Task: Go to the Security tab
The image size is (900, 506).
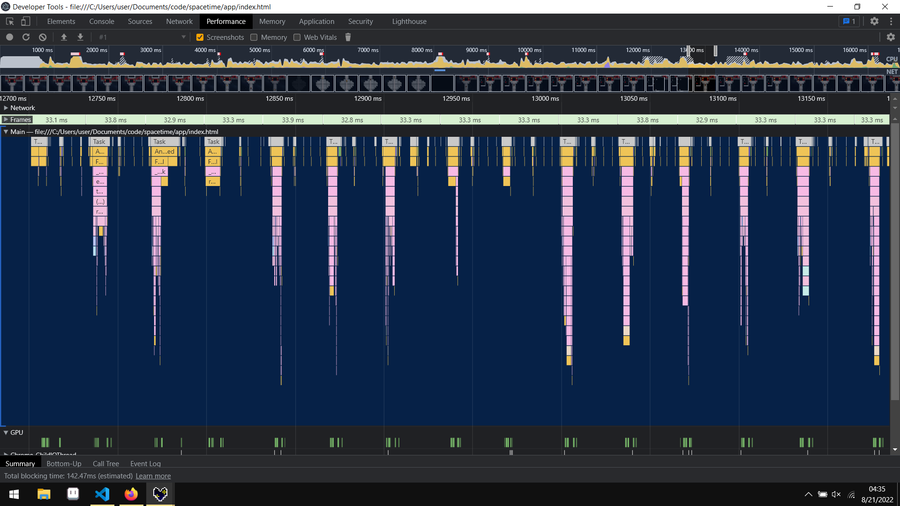Action: [x=360, y=21]
